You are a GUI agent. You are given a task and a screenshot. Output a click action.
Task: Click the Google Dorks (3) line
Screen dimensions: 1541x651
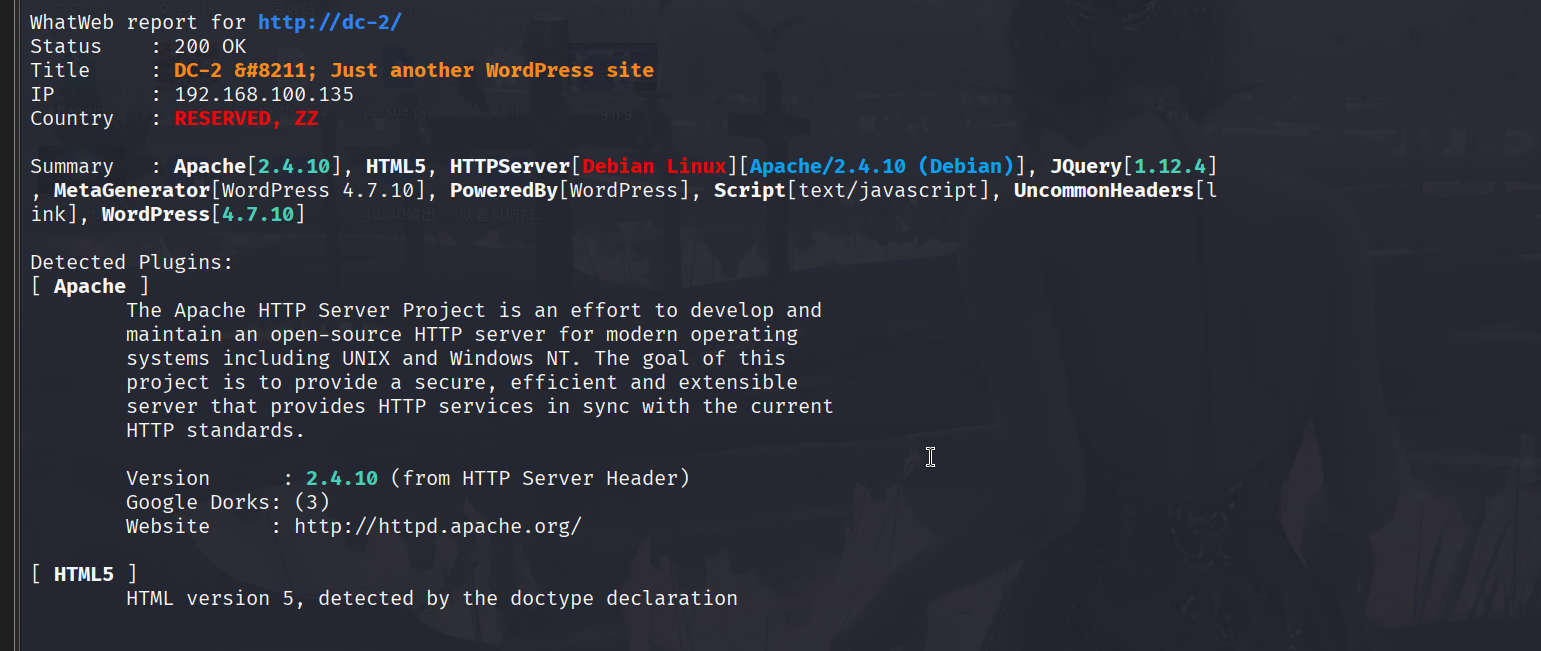228,502
